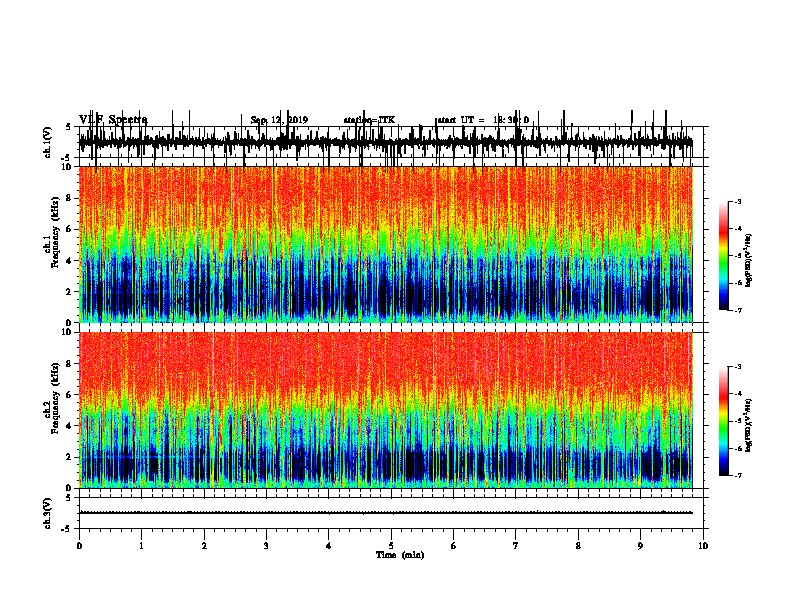The height and width of the screenshot is (612, 792).
Task: Click the -3 label on ch.1 color bar
Action: (738, 202)
